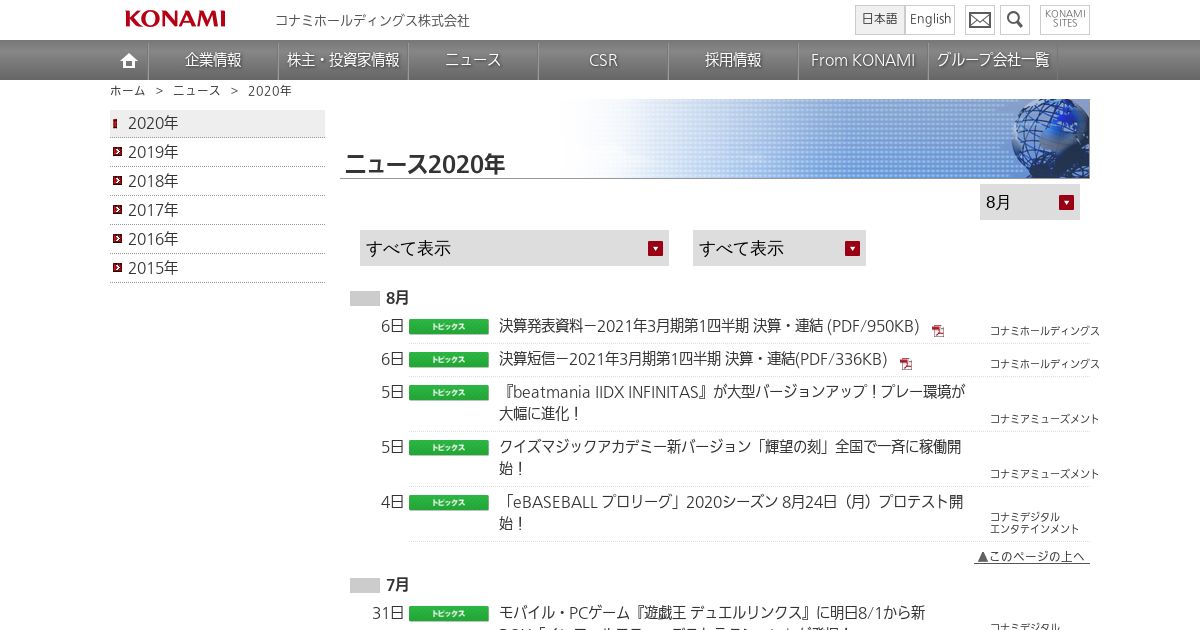Open 企業情報 menu
Viewport: 1200px width, 630px height.
213,60
